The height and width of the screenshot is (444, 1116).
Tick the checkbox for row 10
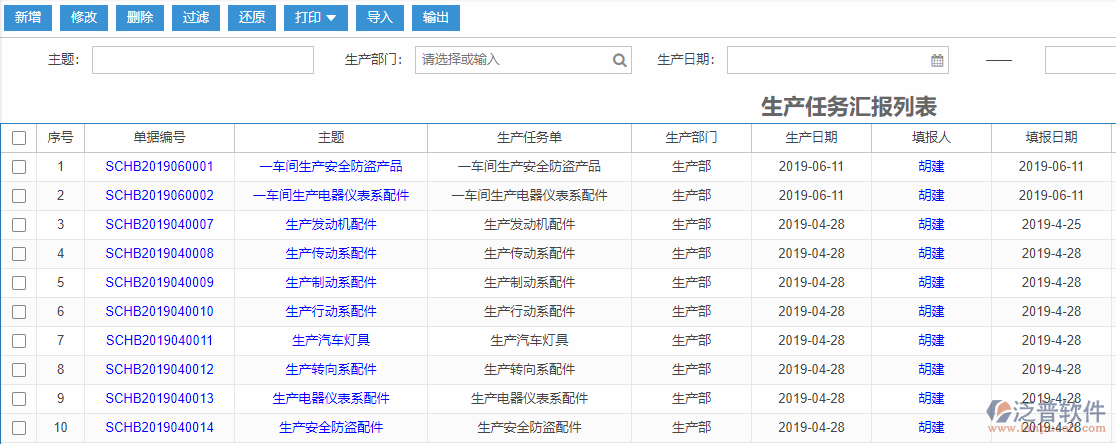pos(19,428)
